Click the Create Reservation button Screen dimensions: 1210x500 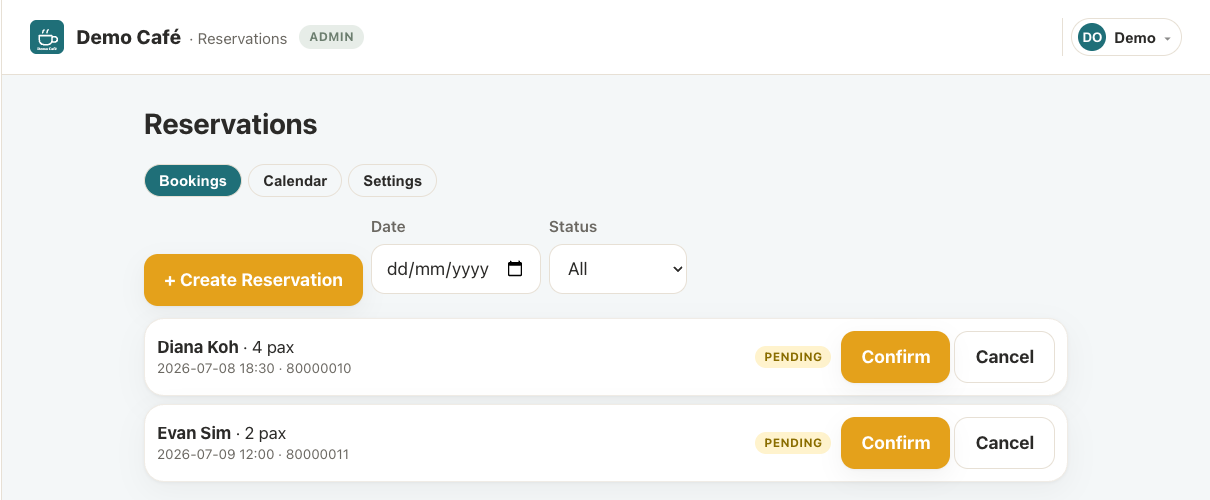click(253, 280)
